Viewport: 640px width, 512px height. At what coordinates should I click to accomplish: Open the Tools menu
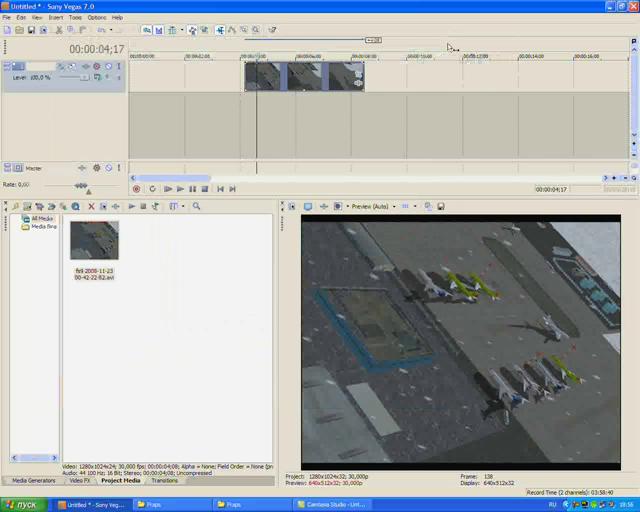click(75, 18)
